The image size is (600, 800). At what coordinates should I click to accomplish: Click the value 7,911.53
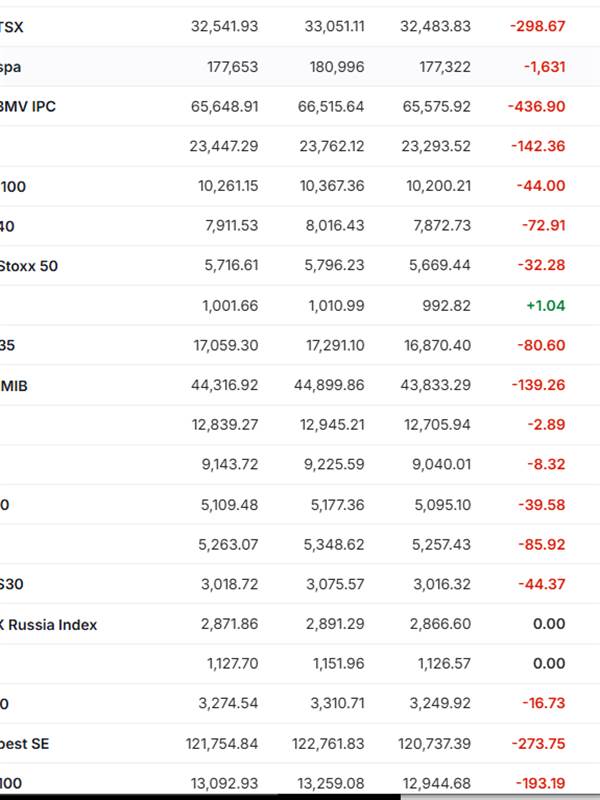point(232,226)
